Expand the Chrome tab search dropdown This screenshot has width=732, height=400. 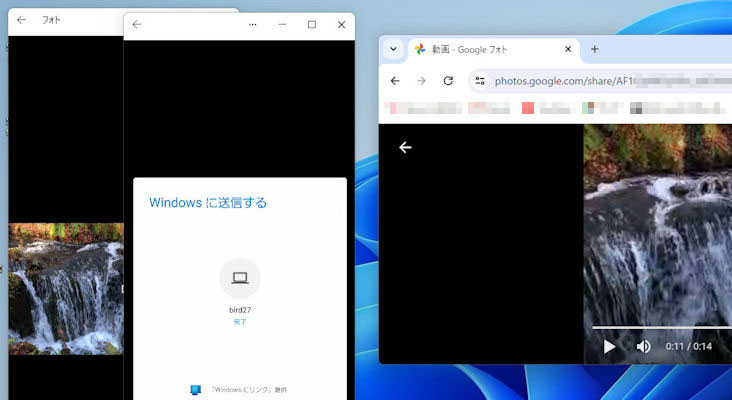393,49
